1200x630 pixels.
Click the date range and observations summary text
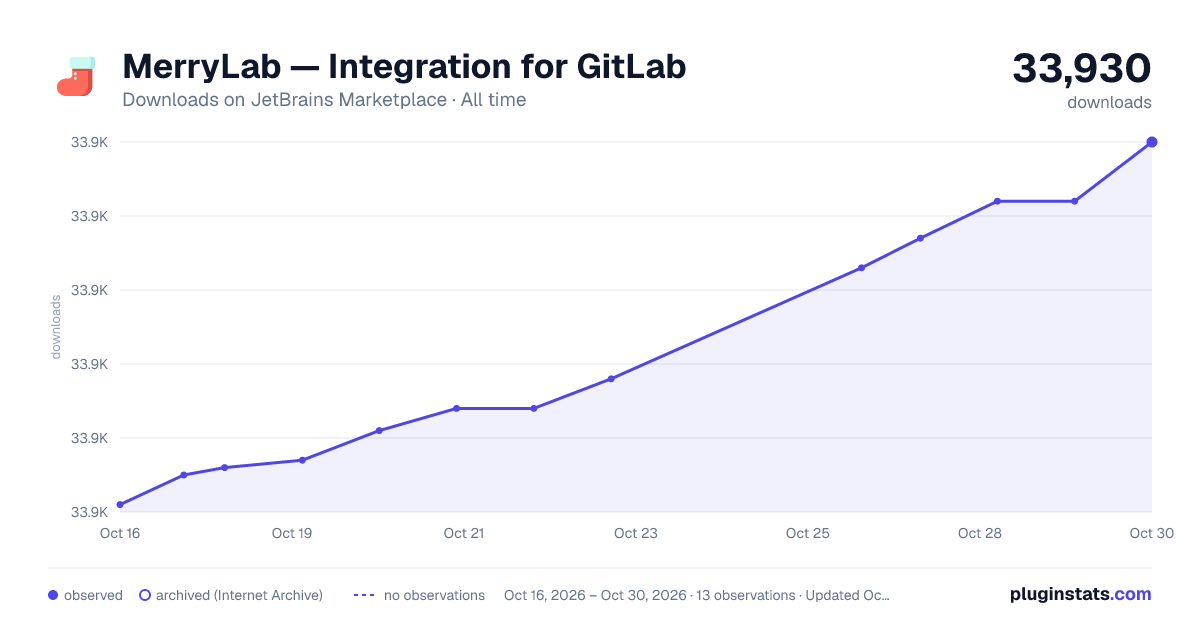point(697,595)
